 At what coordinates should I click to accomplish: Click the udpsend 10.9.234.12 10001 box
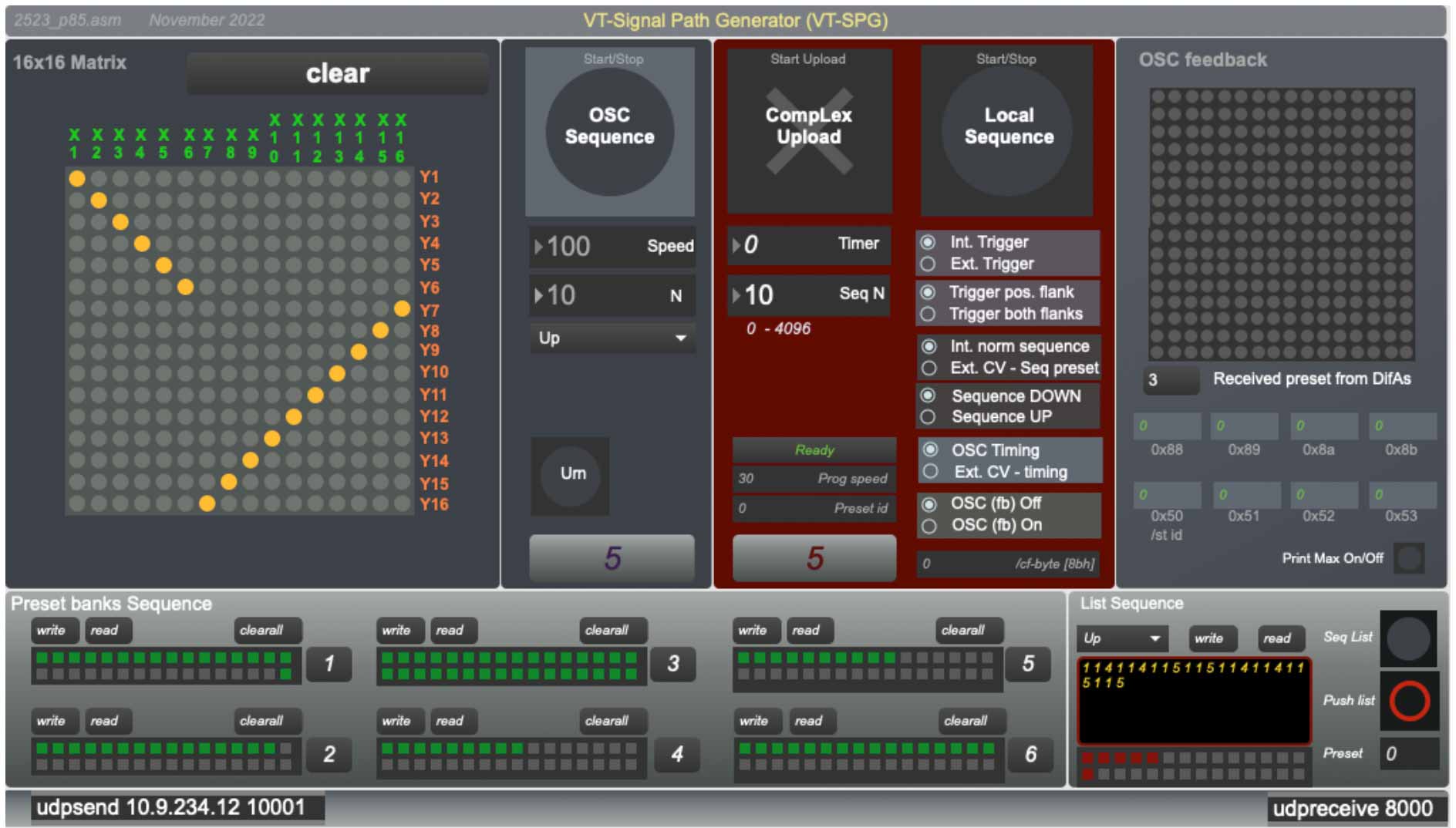click(177, 808)
